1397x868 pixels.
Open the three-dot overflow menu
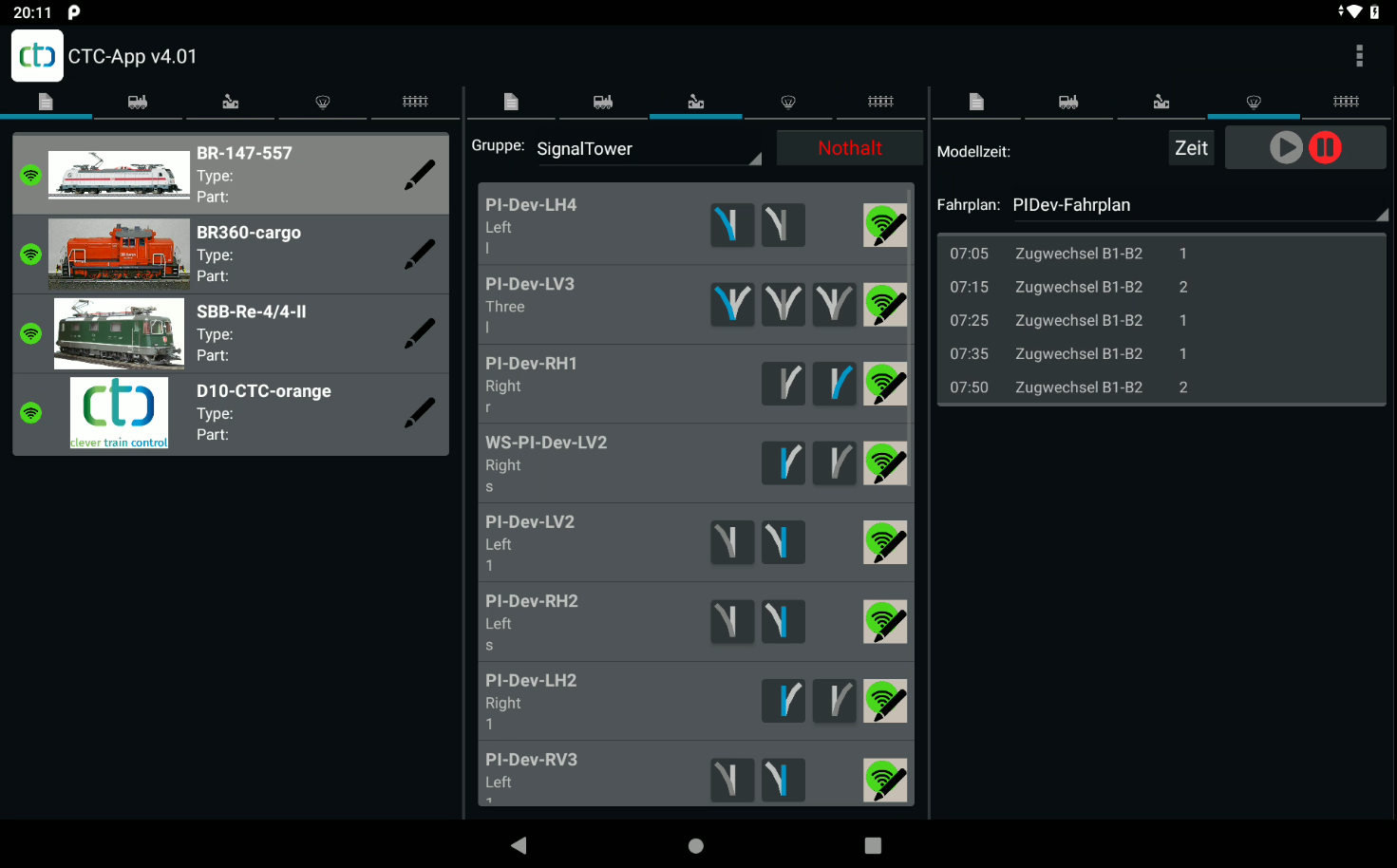(1359, 56)
